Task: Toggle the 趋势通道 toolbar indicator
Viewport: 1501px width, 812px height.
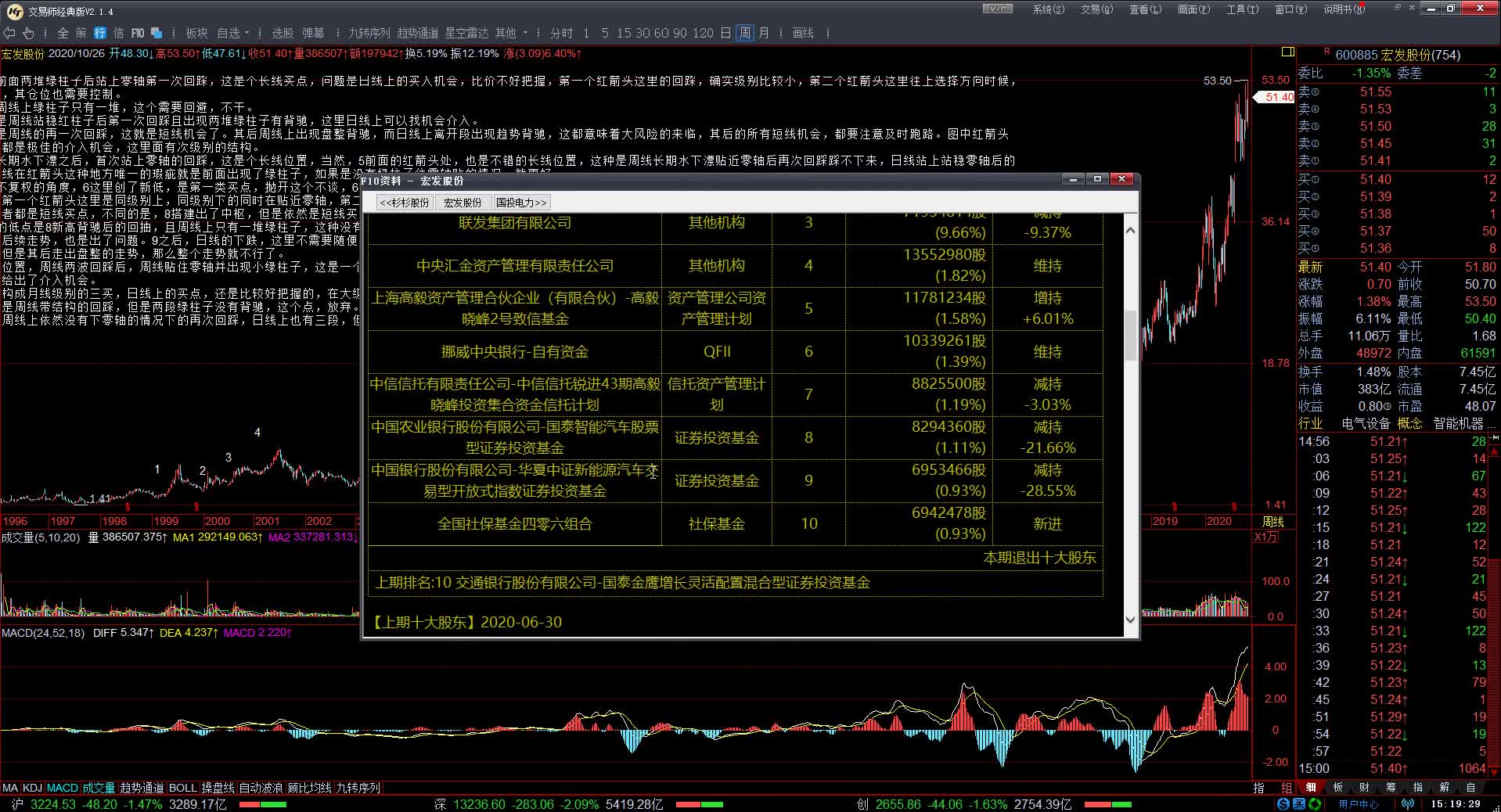Action: click(418, 33)
